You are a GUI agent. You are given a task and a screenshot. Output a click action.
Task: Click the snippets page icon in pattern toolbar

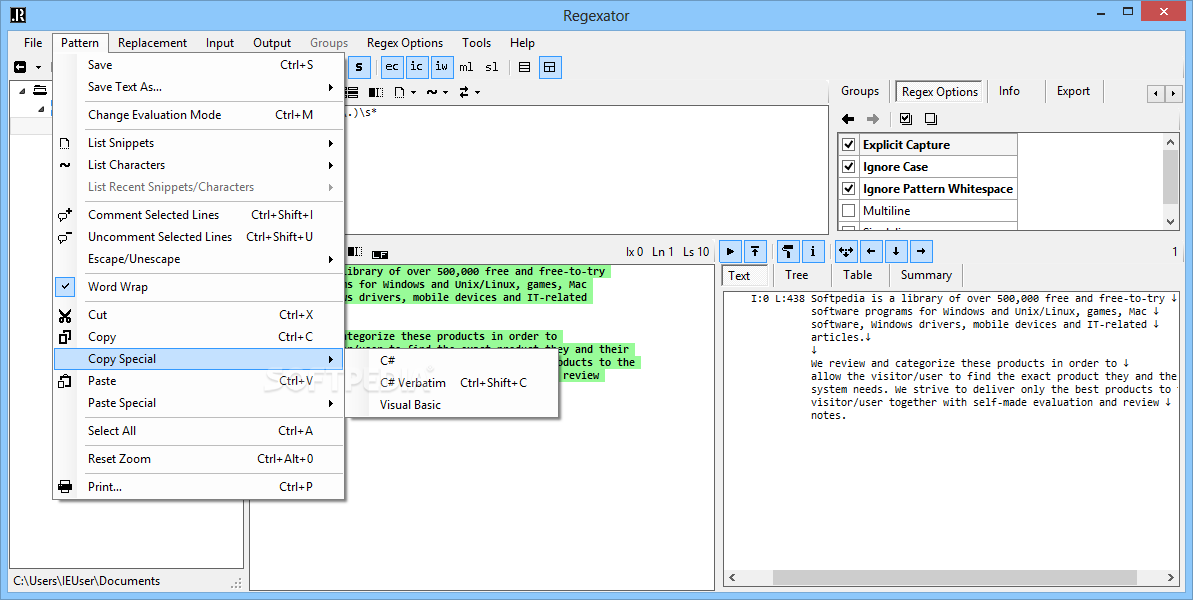(x=399, y=92)
